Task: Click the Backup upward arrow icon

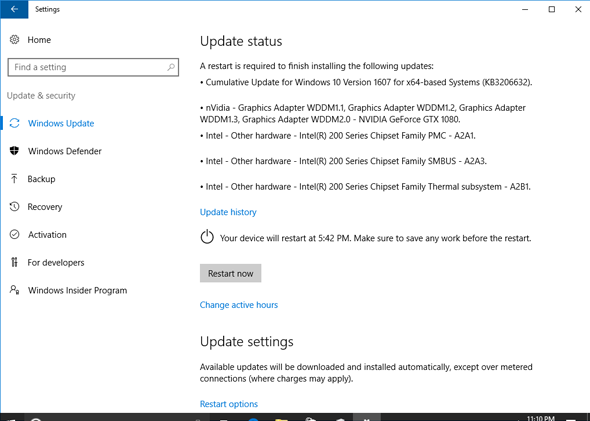Action: pos(14,179)
